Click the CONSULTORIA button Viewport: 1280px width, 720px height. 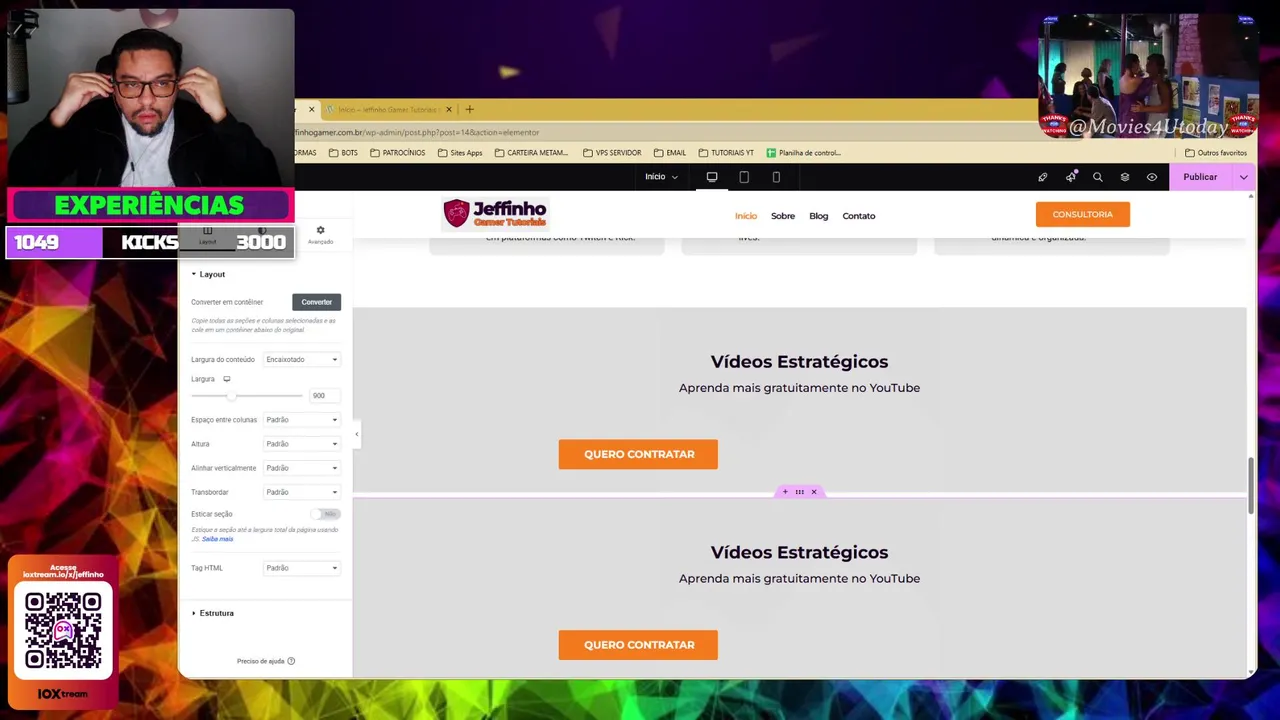1083,215
